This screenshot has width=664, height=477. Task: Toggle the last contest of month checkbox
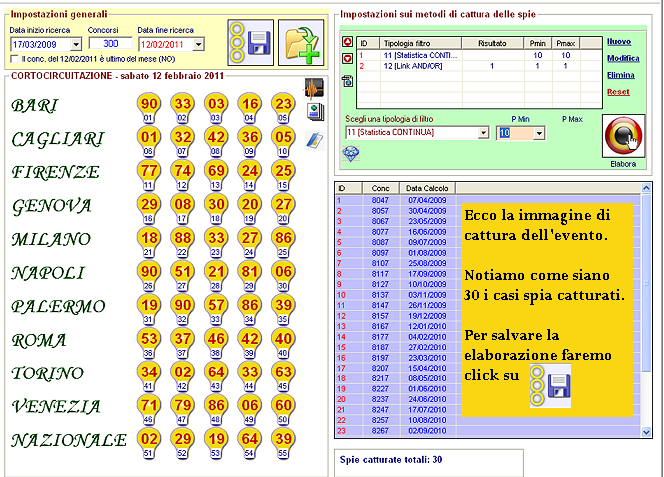click(14, 59)
